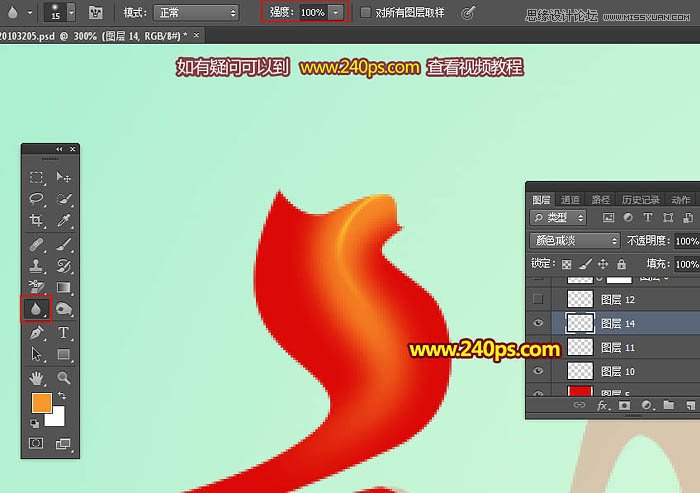Collapse toolbox with double arrows

[59, 149]
